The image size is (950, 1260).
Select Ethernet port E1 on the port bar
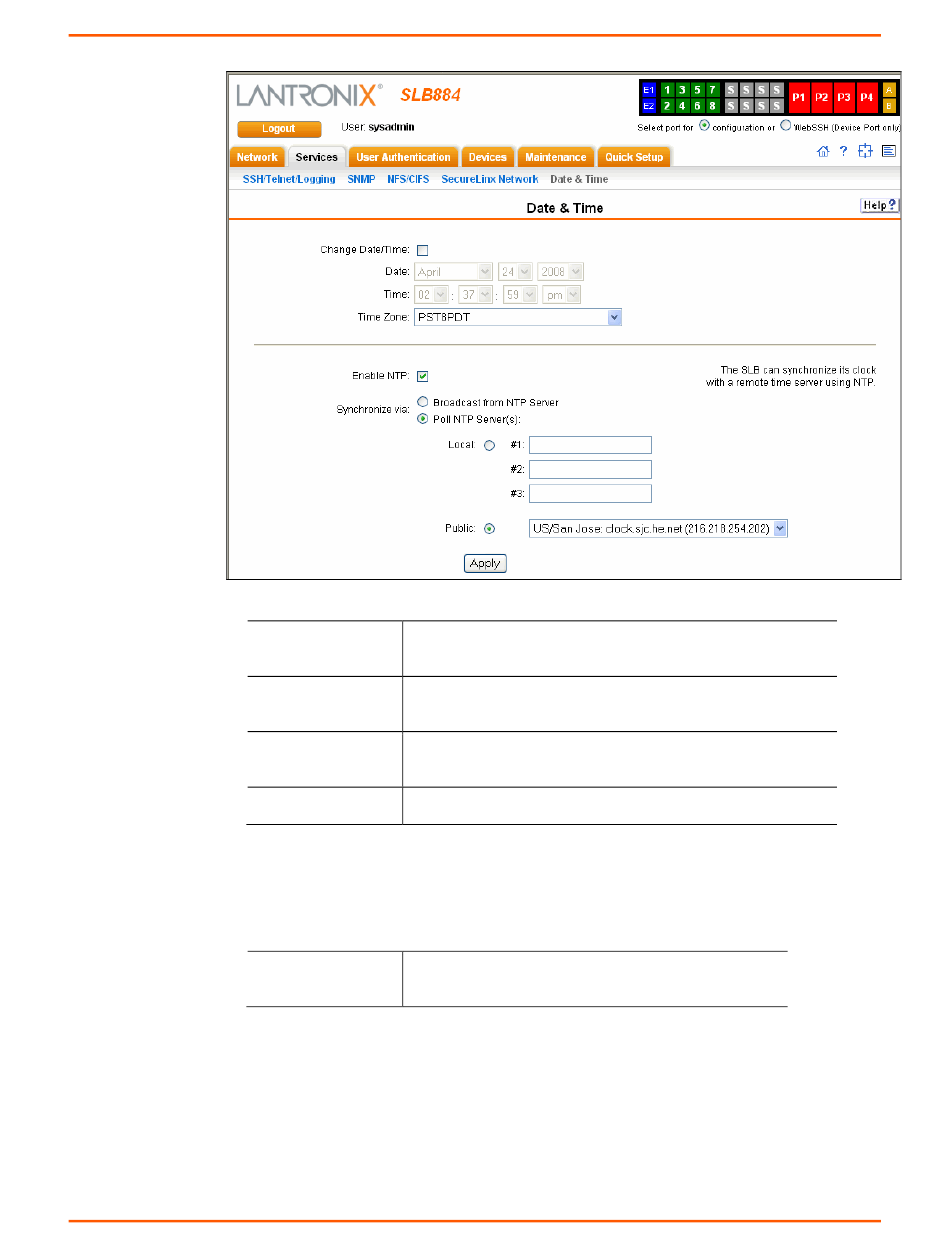tap(649, 90)
